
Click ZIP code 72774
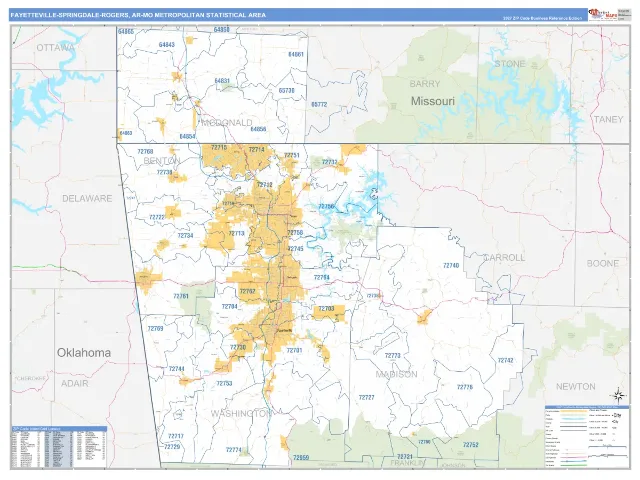pos(233,450)
